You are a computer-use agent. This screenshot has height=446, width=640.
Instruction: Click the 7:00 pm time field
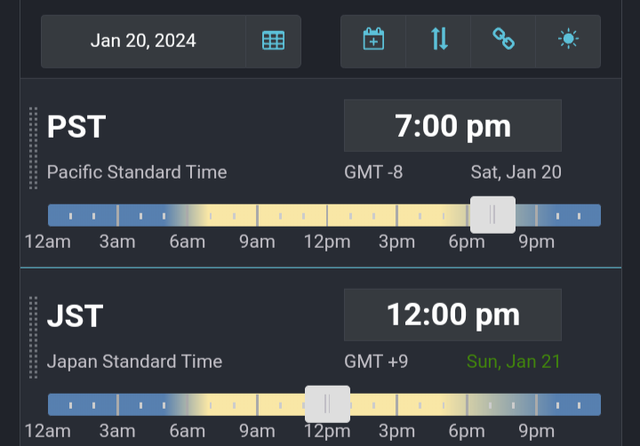coord(453,126)
